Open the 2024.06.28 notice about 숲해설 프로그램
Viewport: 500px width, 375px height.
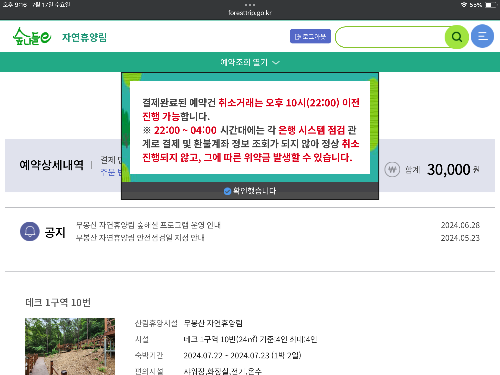[148, 225]
